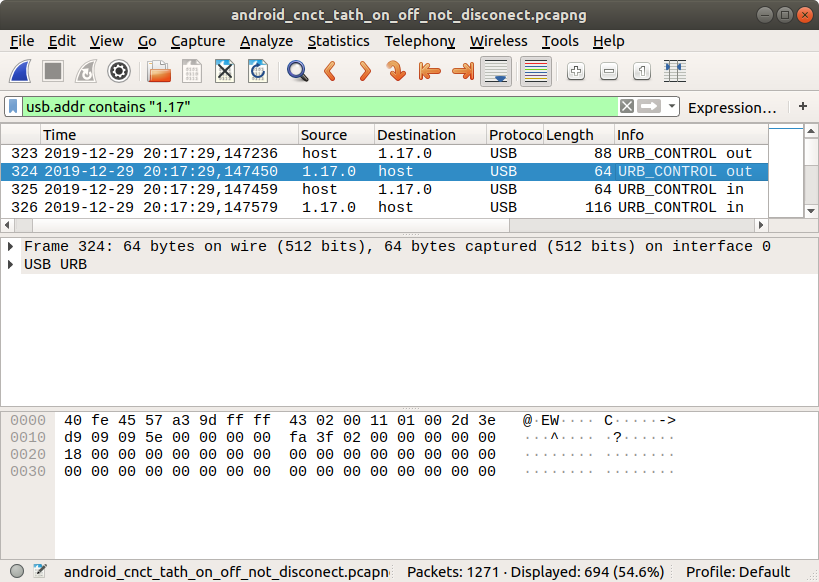Close capture file X icon
Viewport: 819px width, 582px height.
click(225, 72)
